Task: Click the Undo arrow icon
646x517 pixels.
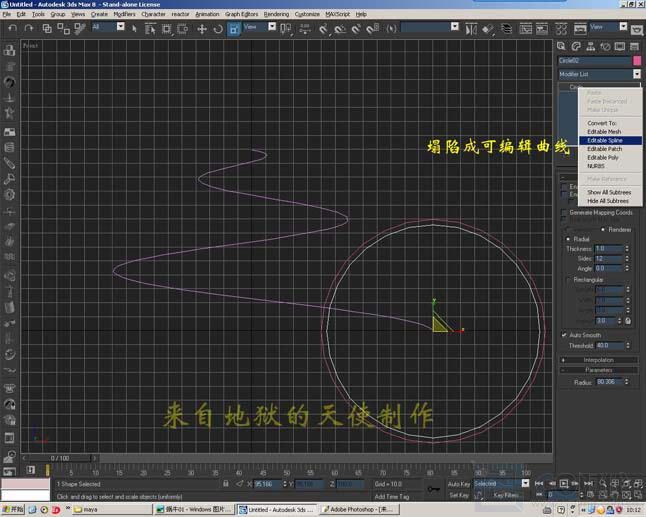Action: point(13,28)
